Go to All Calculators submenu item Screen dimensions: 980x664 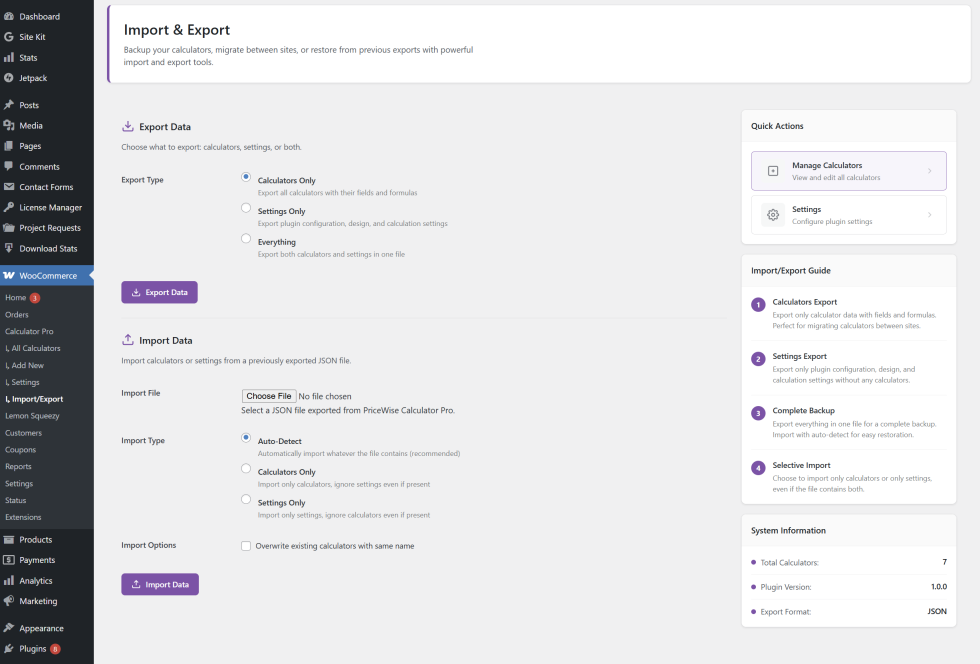[35, 348]
